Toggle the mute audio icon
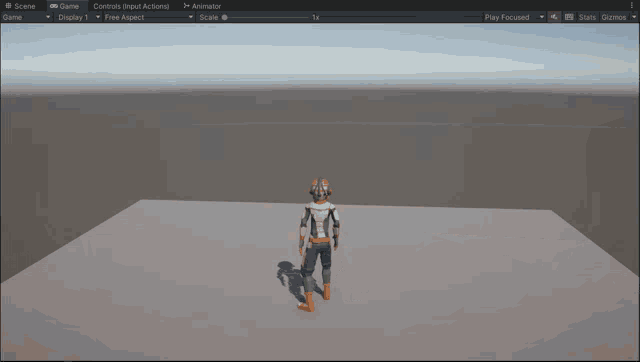 554,17
